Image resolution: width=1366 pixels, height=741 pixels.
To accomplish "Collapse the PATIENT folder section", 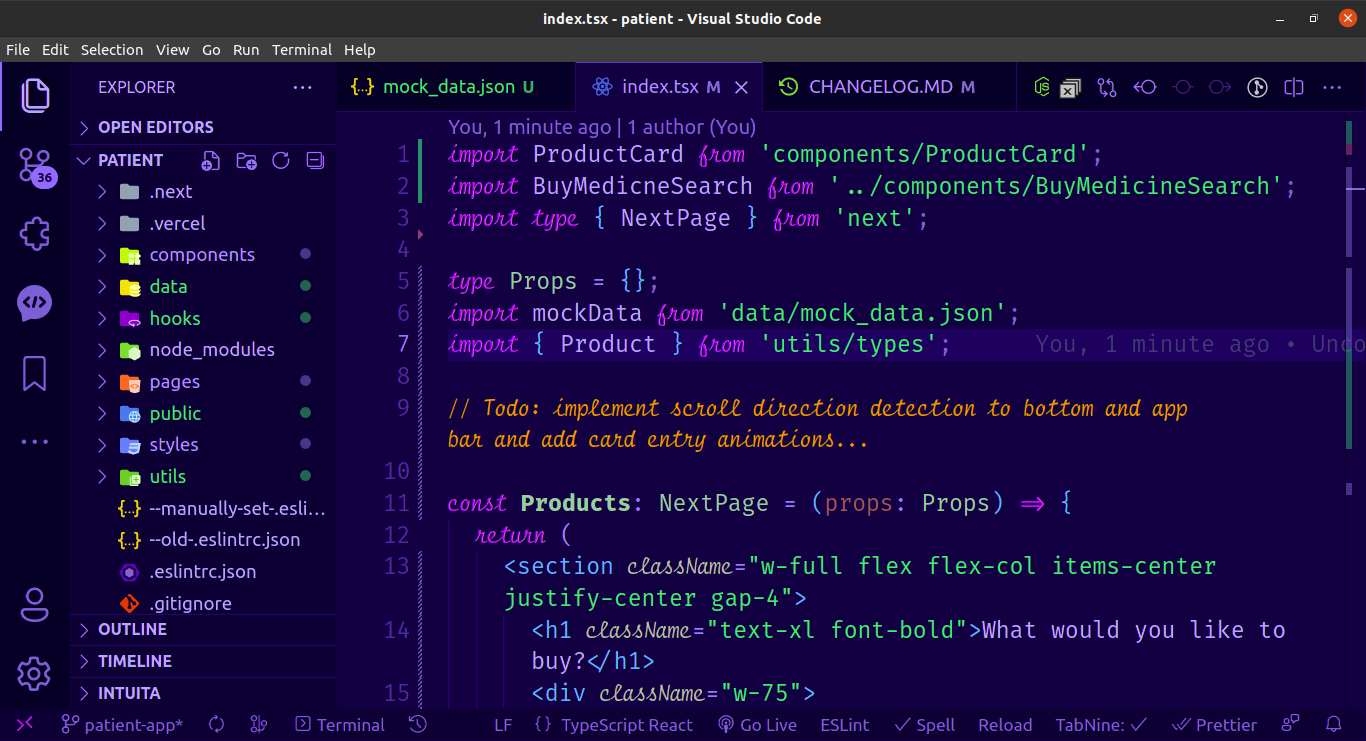I will tap(130, 160).
